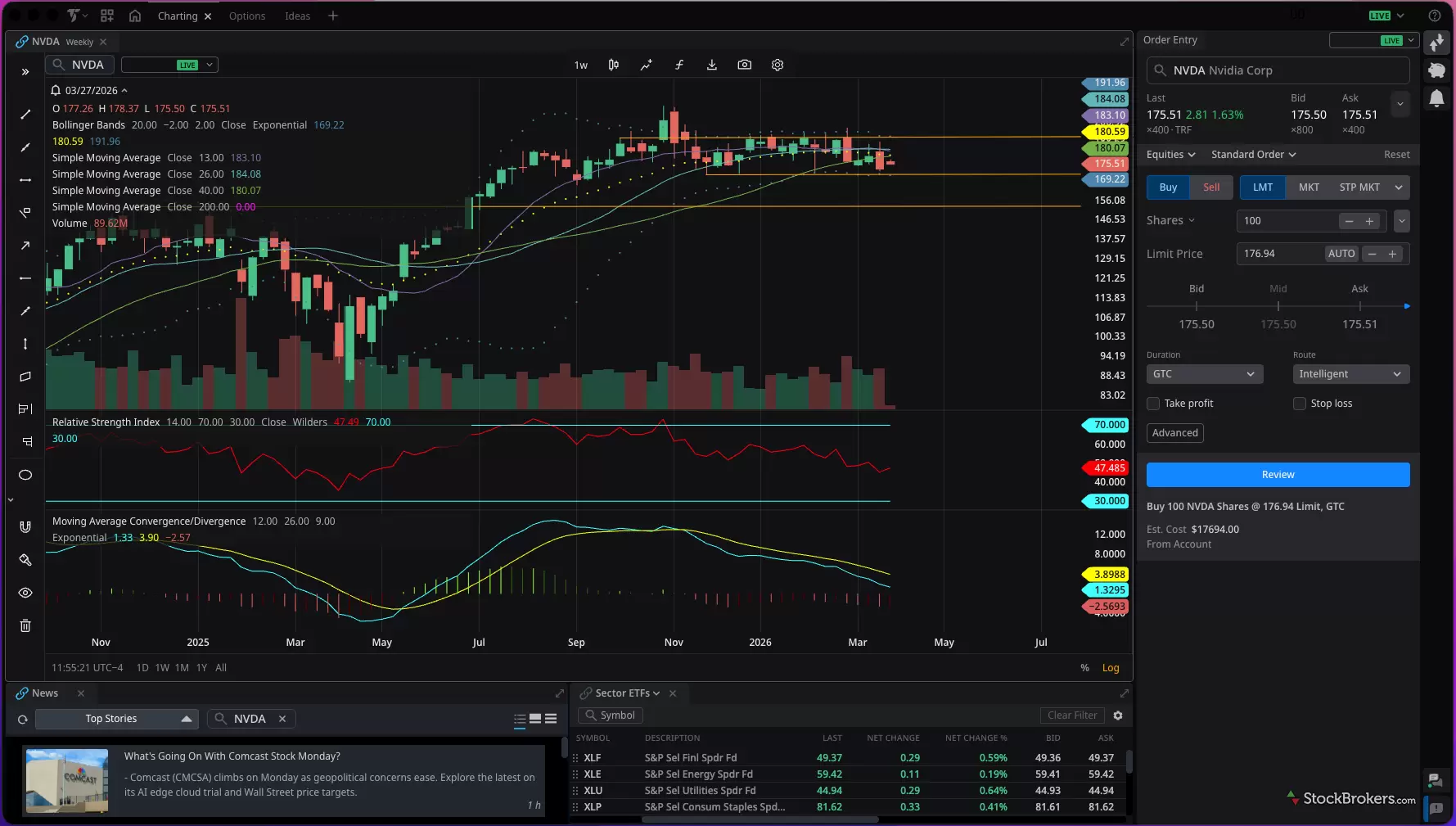Screen dimensions: 1456x826
Task: Select the News panel tab
Action: pos(45,693)
